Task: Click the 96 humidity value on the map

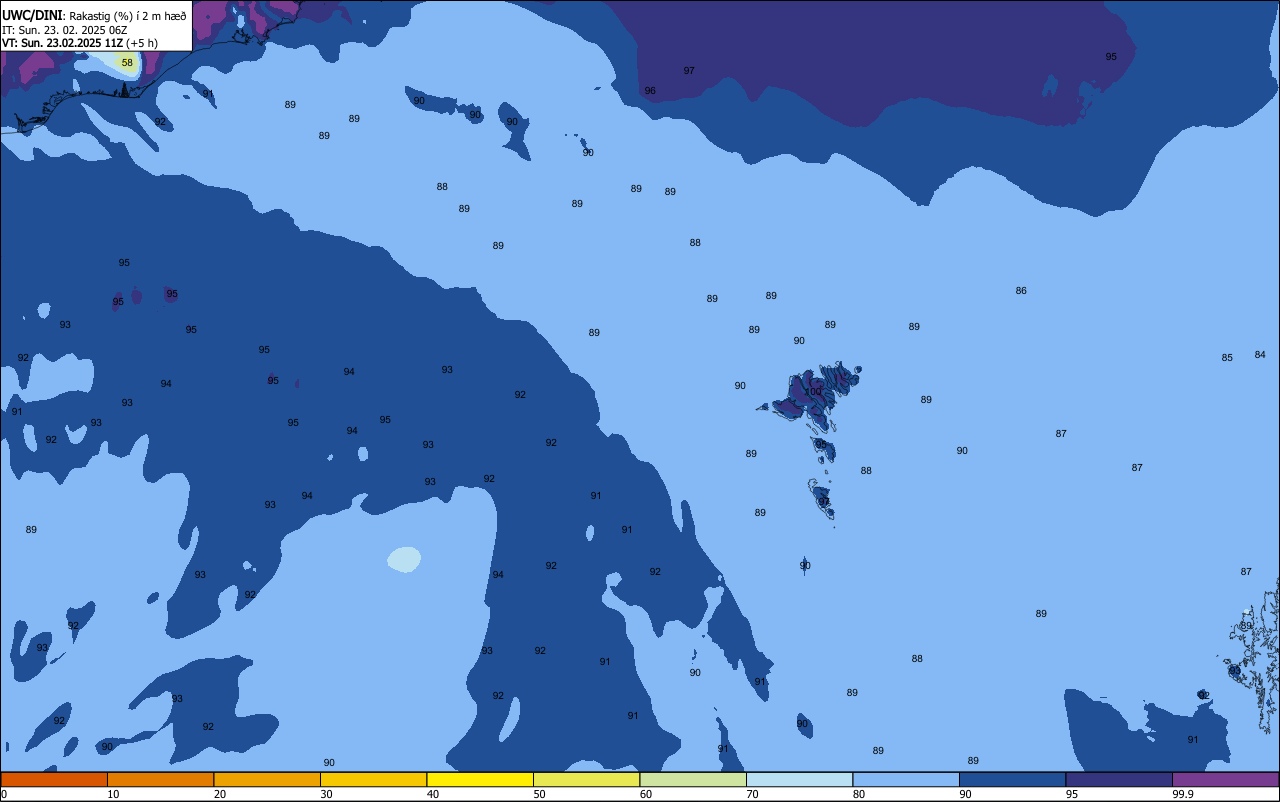Action: point(650,90)
